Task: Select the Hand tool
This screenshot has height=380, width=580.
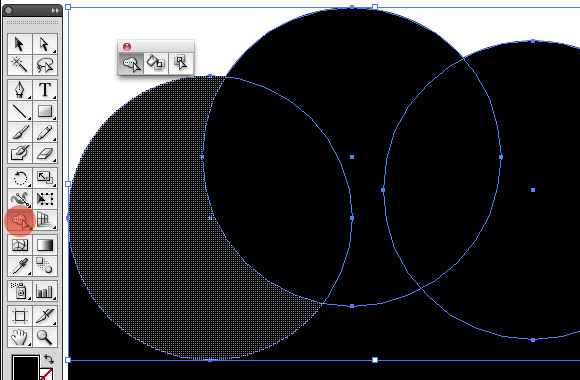Action: (x=20, y=337)
